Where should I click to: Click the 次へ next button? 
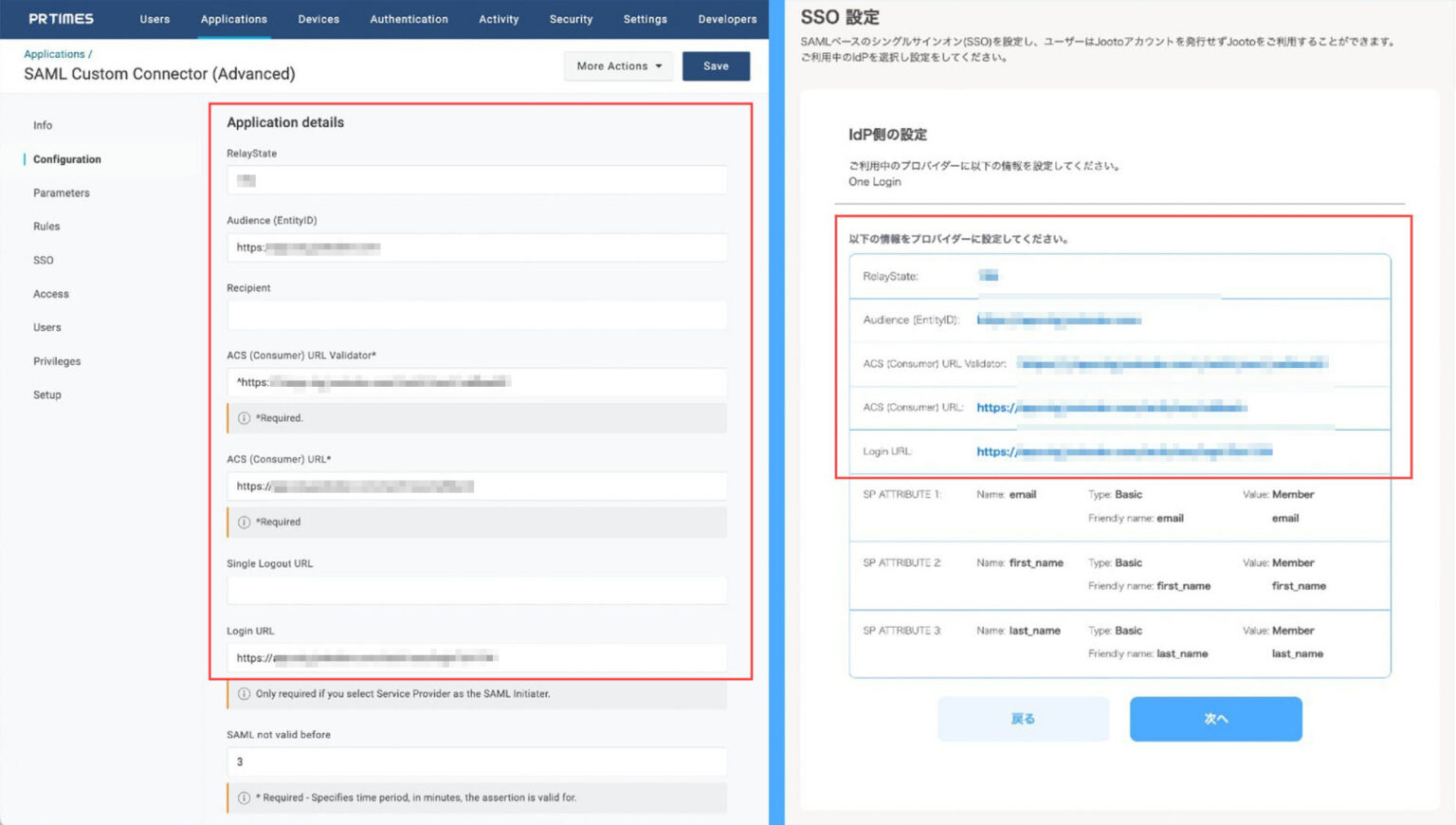point(1215,719)
